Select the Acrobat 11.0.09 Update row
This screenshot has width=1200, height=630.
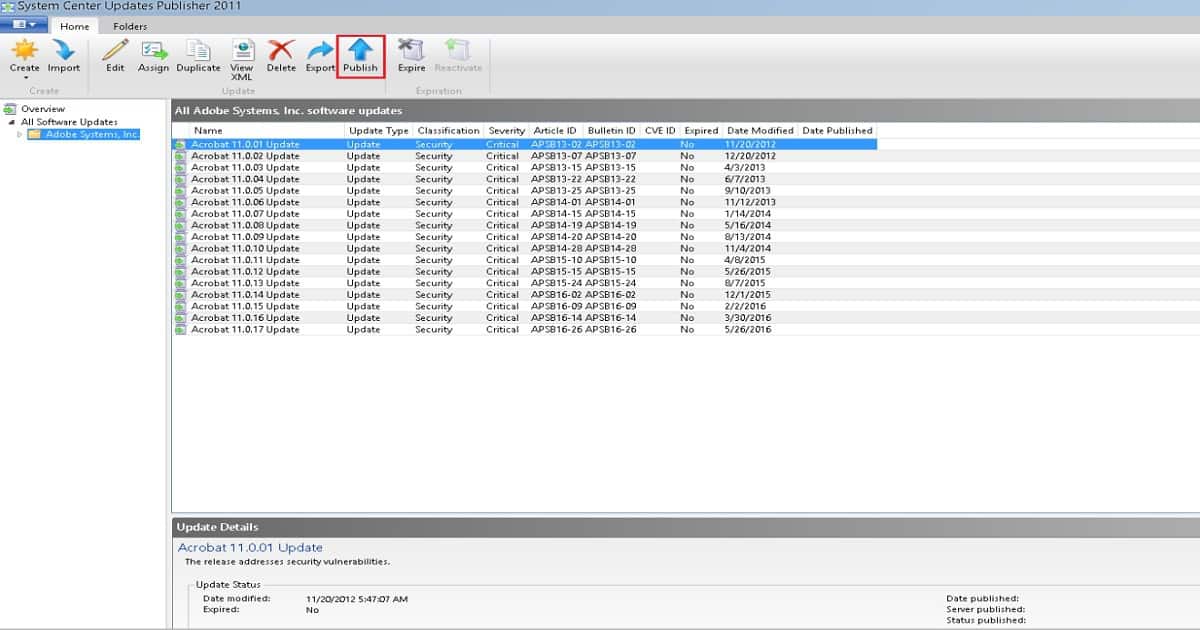point(524,237)
